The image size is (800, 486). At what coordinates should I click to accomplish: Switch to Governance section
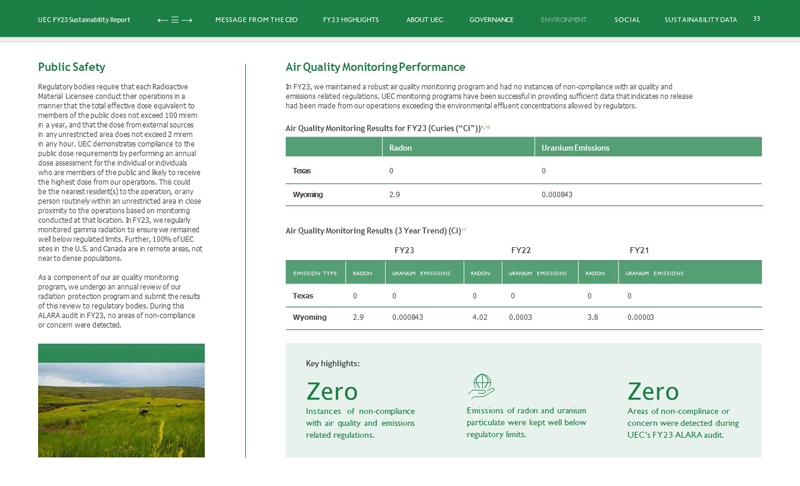491,20
